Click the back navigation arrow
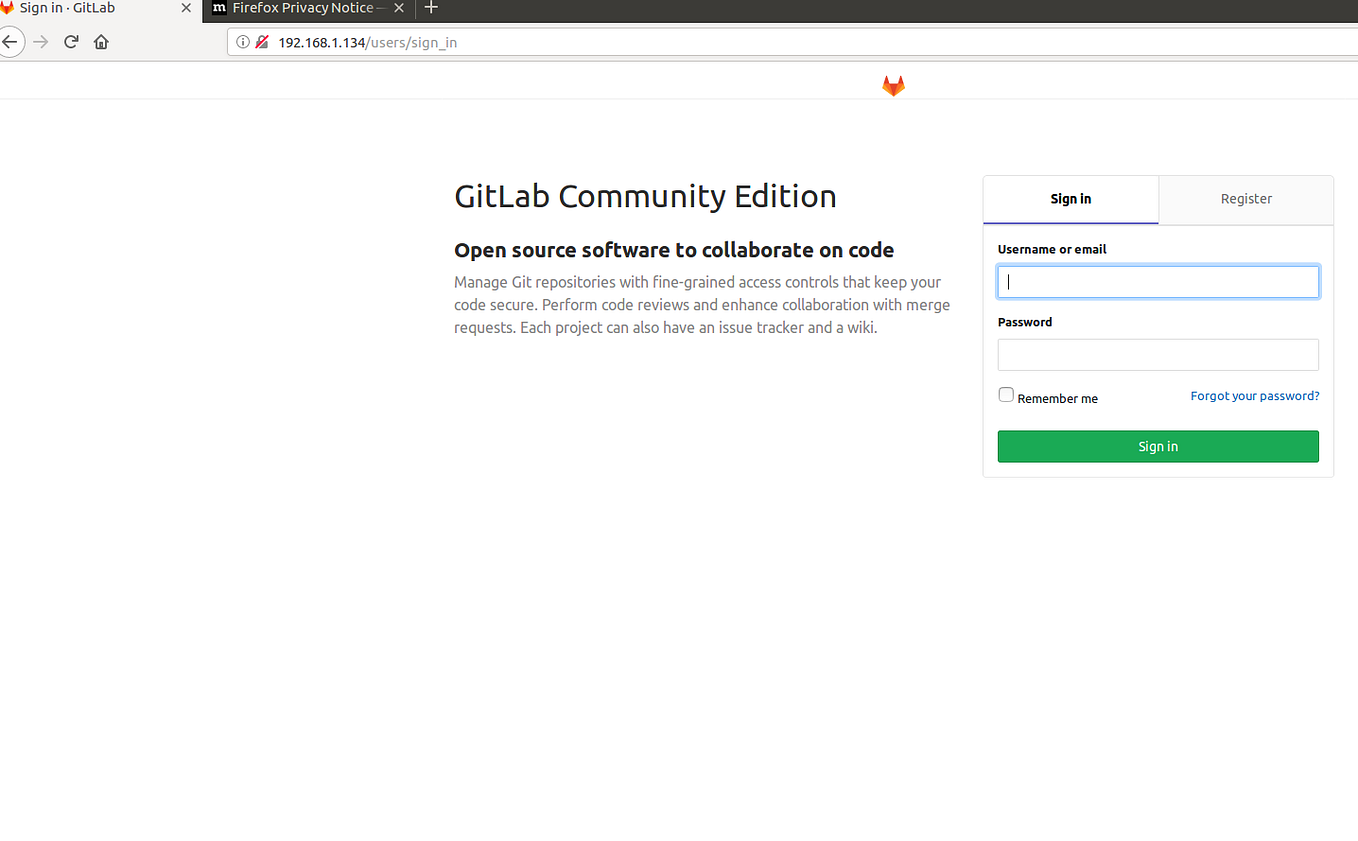This screenshot has height=841, width=1358. 11,41
